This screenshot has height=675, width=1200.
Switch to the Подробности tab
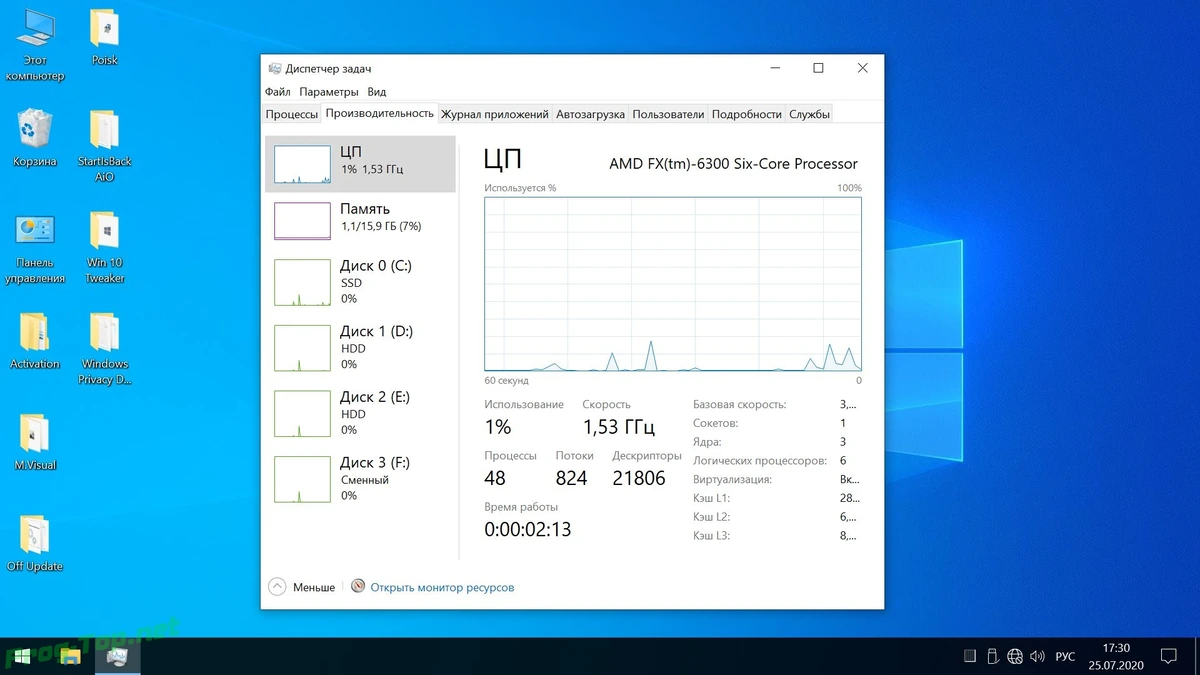point(747,114)
